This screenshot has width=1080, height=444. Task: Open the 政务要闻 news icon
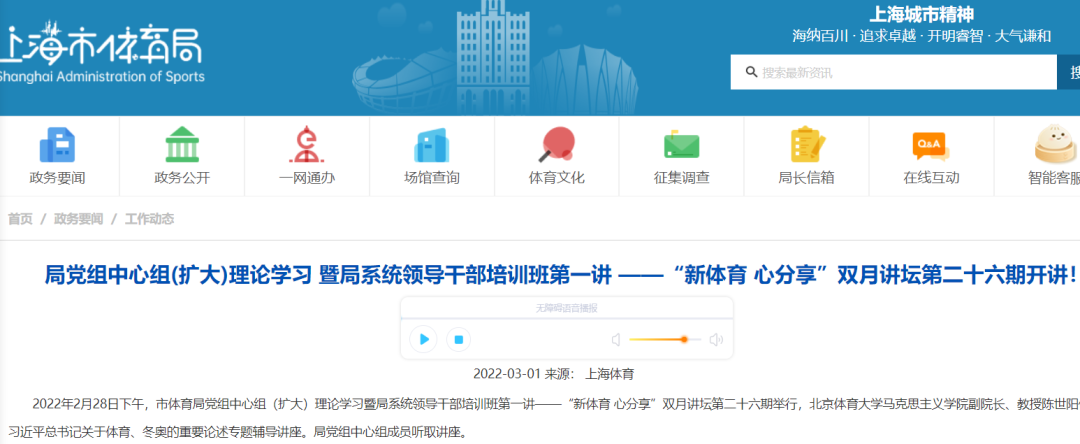57,146
